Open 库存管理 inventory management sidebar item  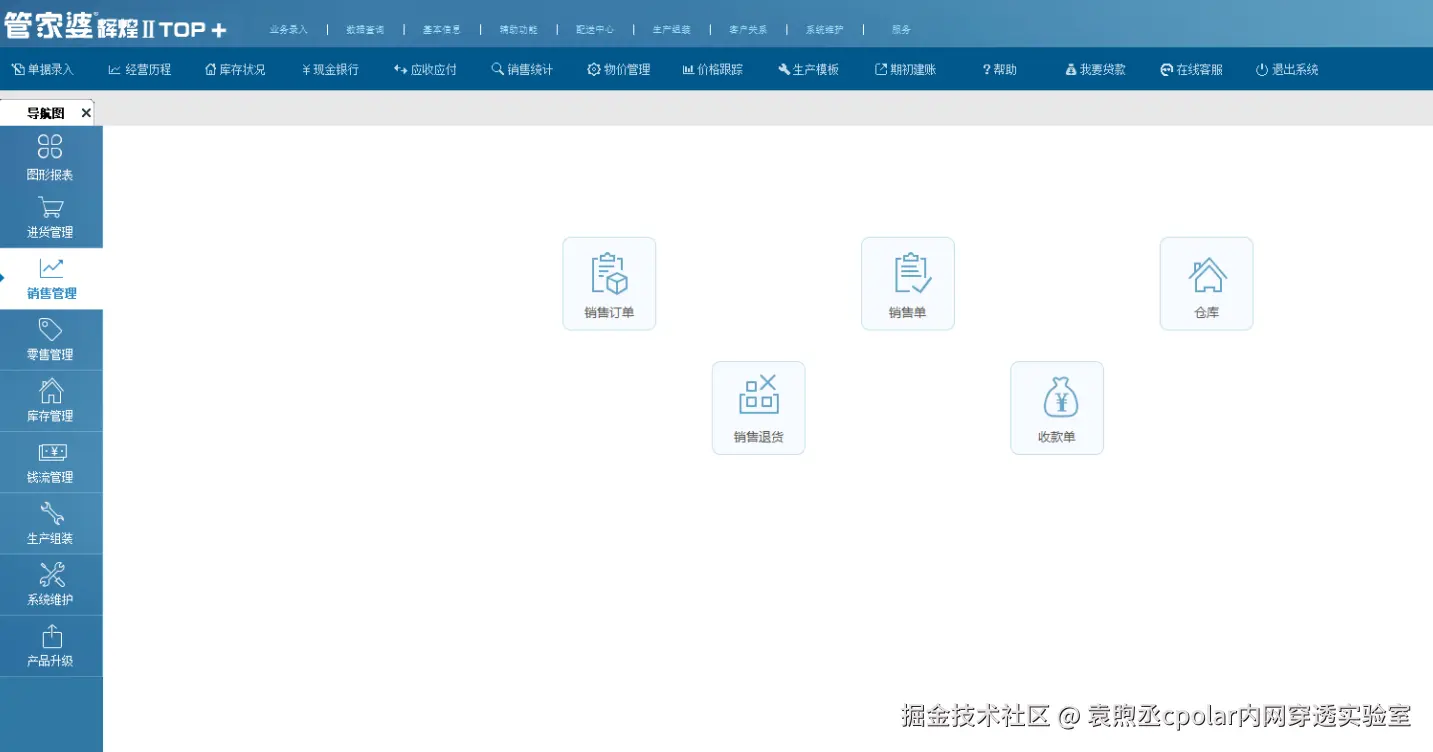[50, 401]
